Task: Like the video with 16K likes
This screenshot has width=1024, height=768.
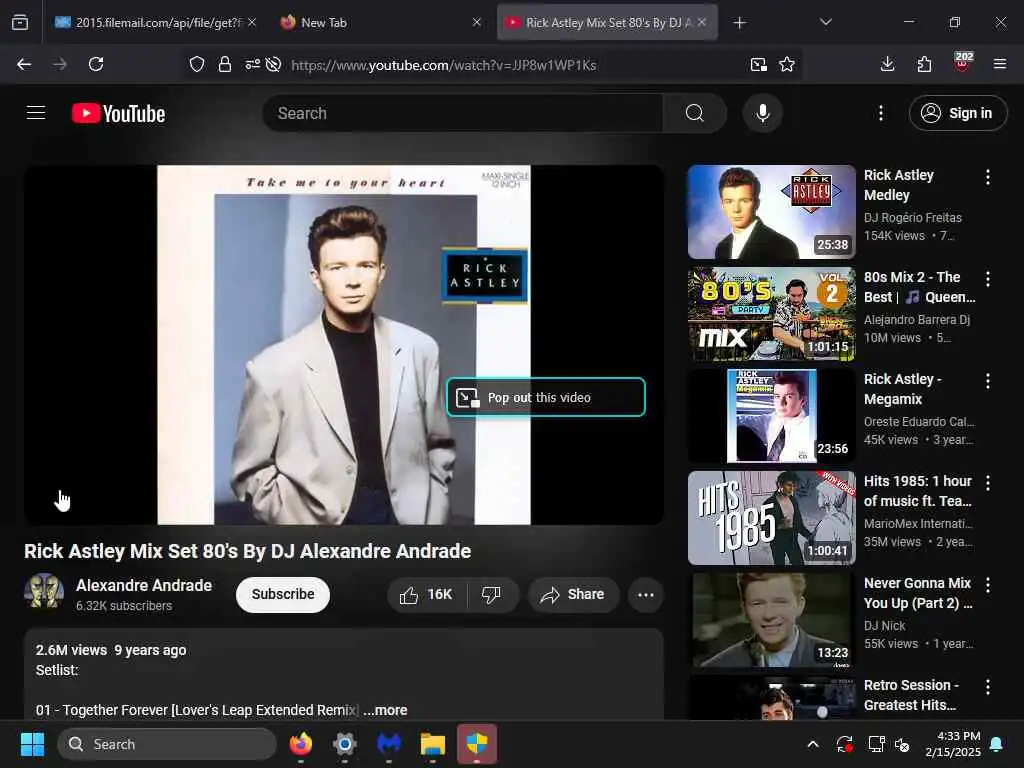Action: [x=426, y=594]
